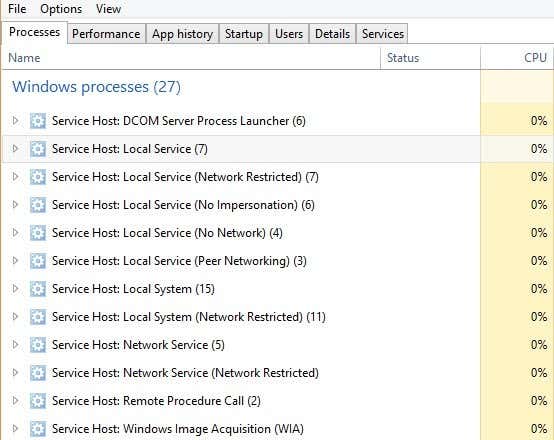The height and width of the screenshot is (440, 554).
Task: Click gear icon of Remote Procedure Call (2)
Action: click(38, 401)
